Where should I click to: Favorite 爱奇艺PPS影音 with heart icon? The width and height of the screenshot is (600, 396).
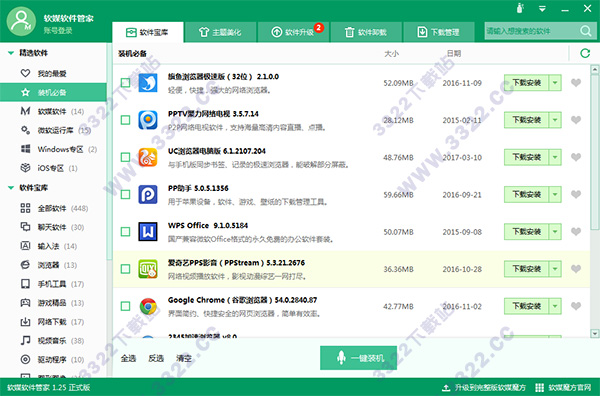[x=576, y=269]
